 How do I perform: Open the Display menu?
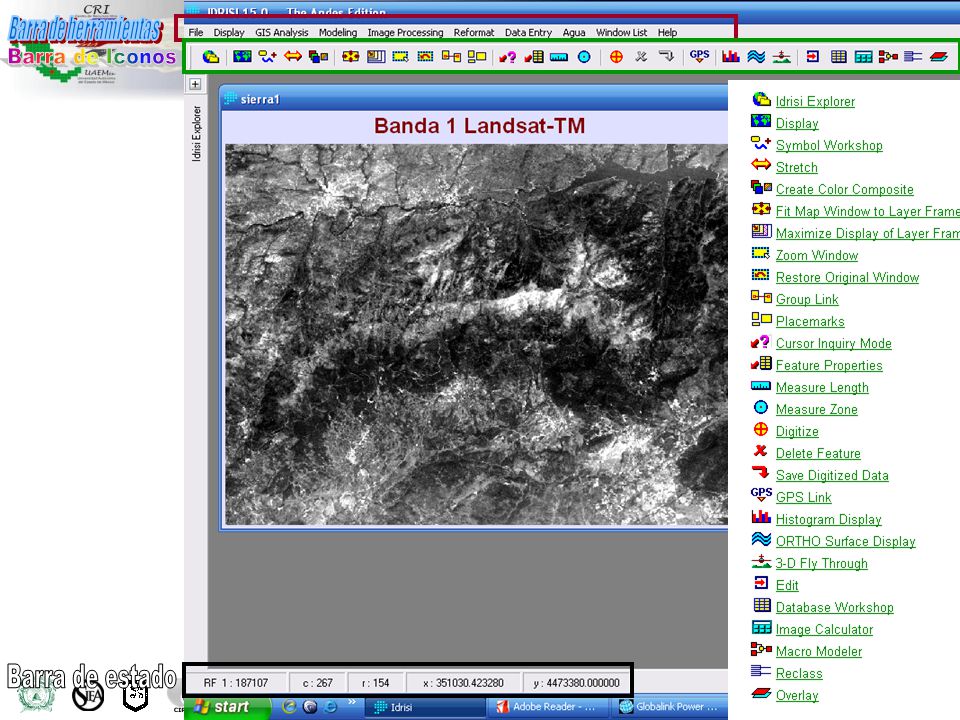click(229, 32)
